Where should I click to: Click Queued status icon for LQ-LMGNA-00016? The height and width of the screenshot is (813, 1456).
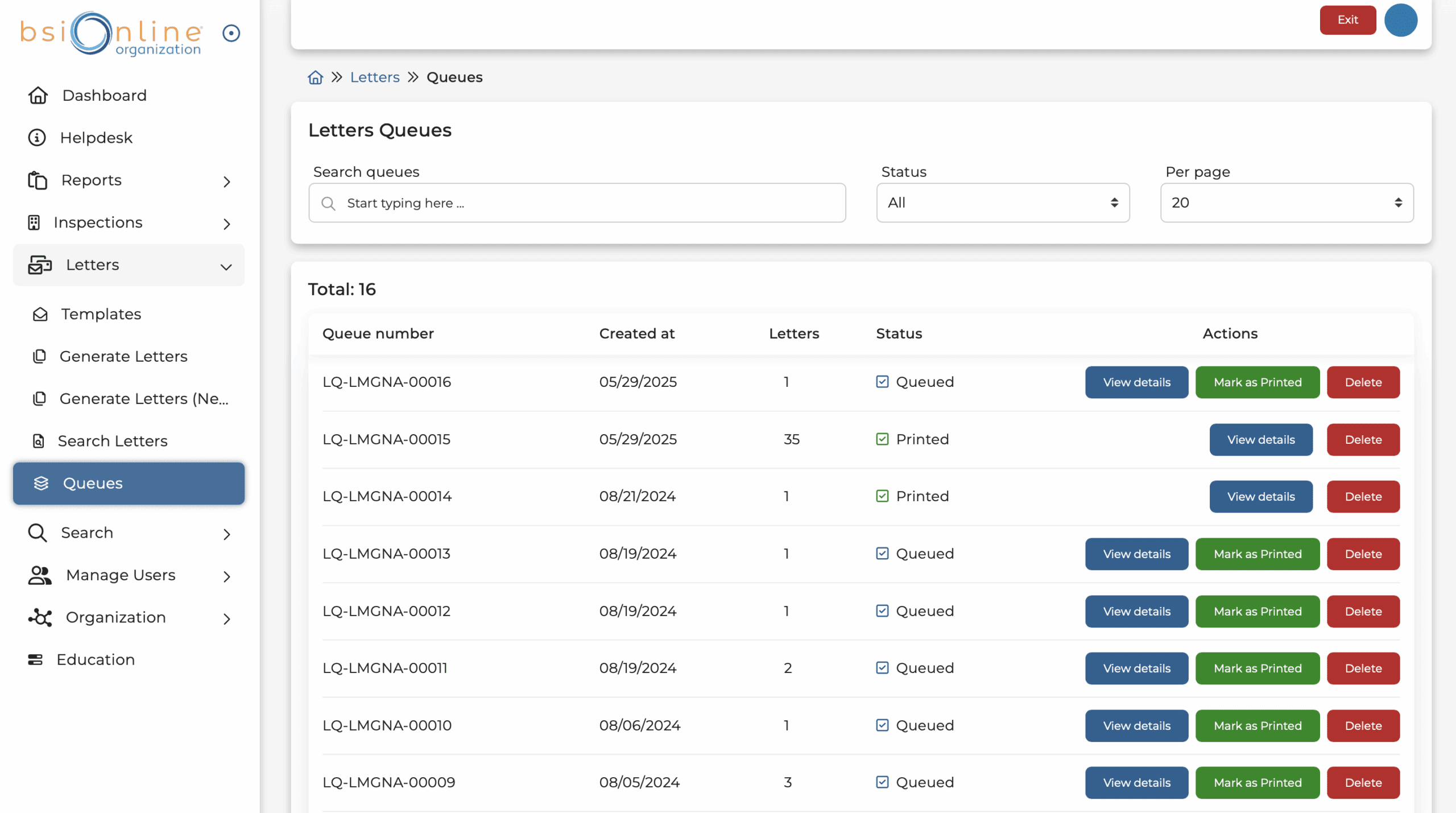click(882, 382)
